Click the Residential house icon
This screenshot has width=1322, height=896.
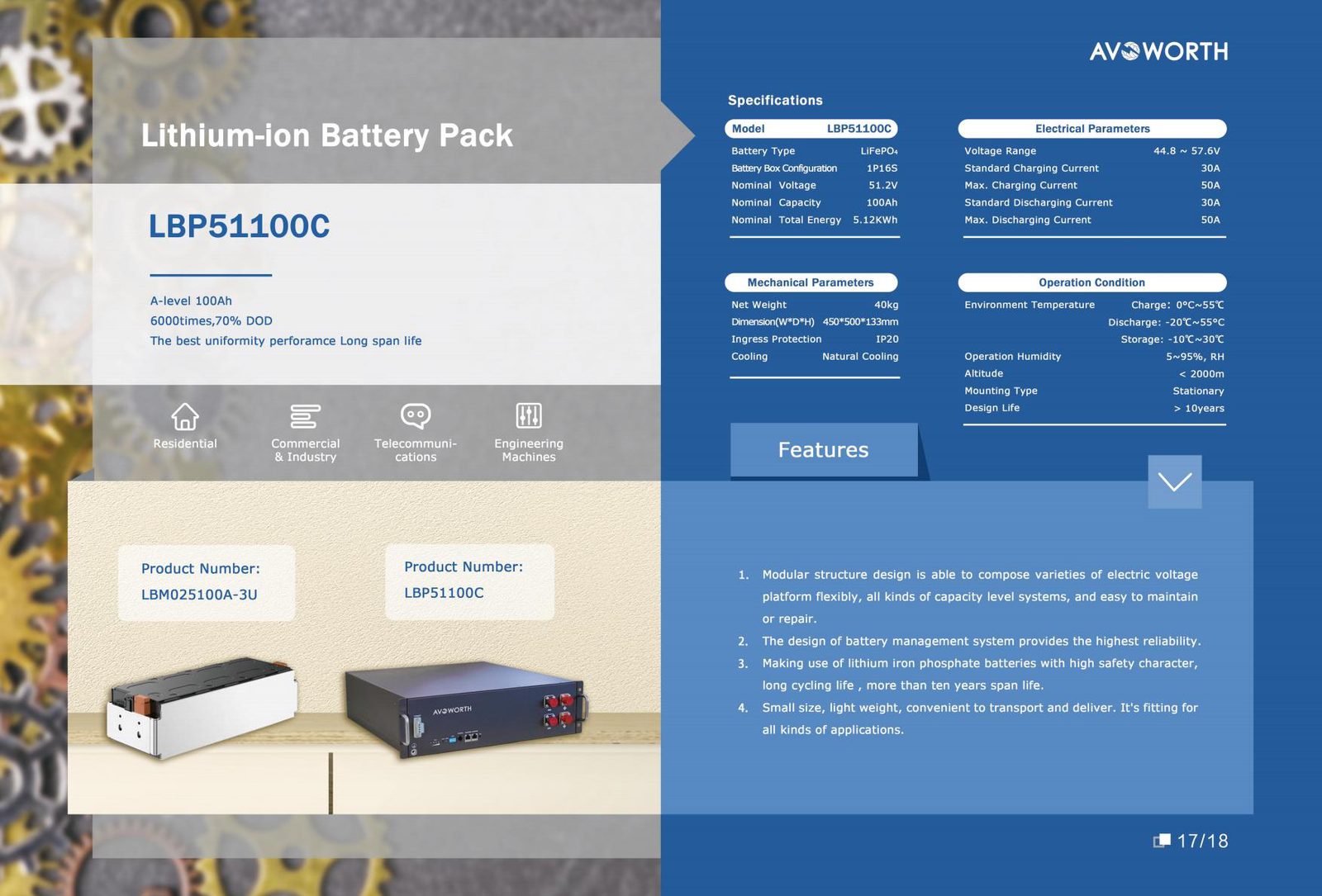click(x=185, y=416)
